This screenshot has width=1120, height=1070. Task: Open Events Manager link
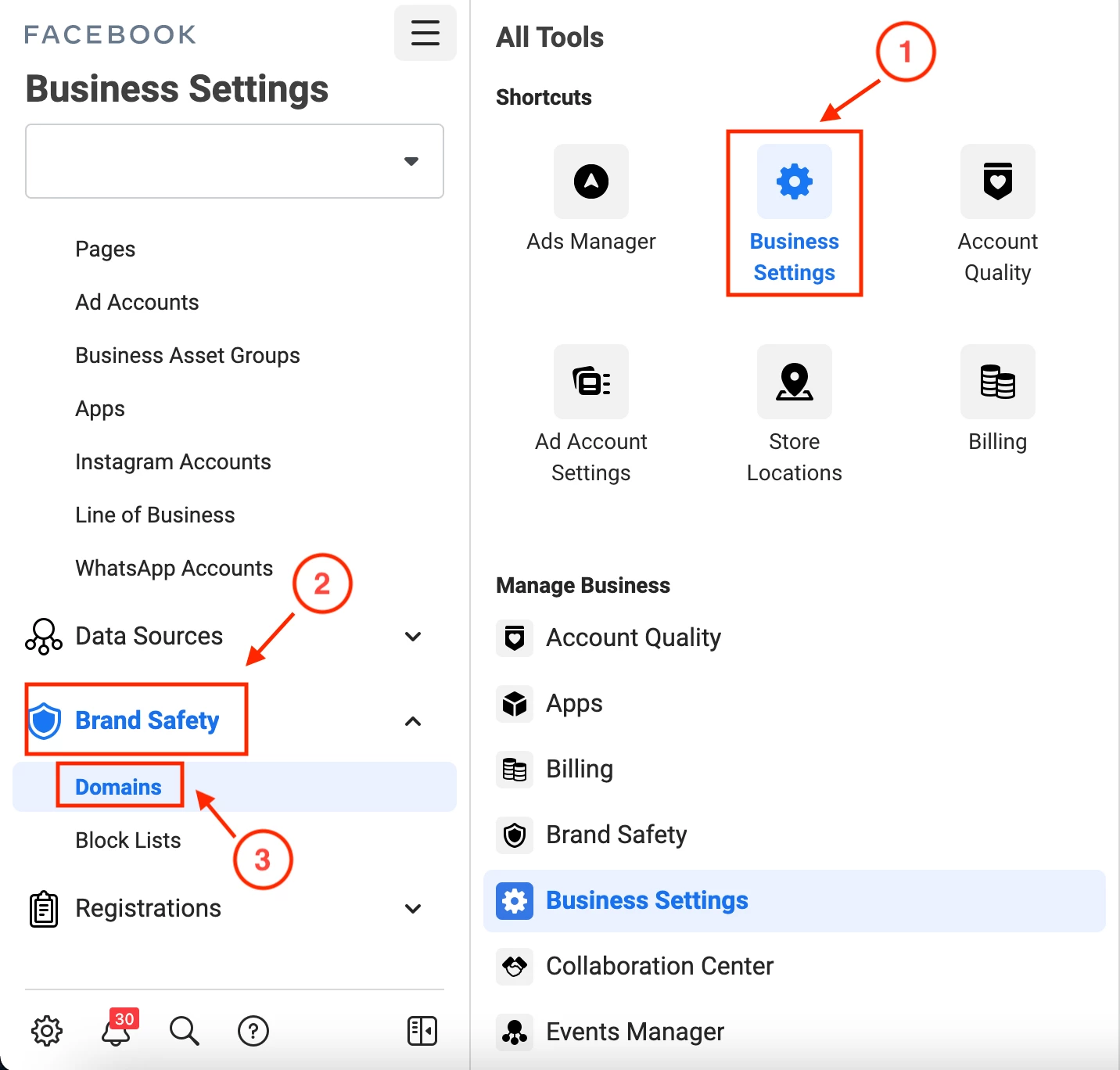tap(635, 1032)
